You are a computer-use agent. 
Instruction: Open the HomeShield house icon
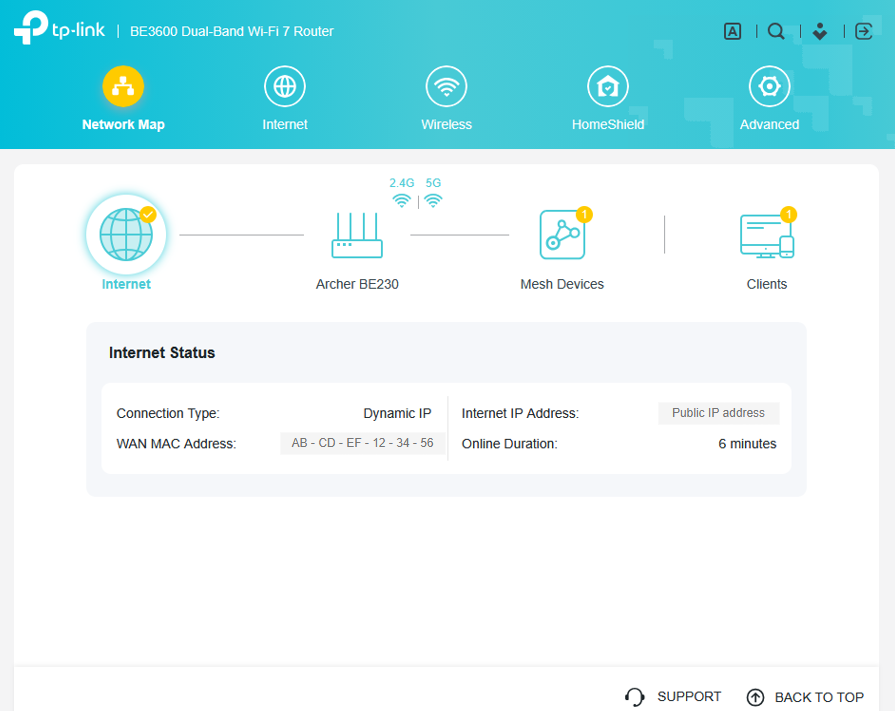pyautogui.click(x=608, y=87)
